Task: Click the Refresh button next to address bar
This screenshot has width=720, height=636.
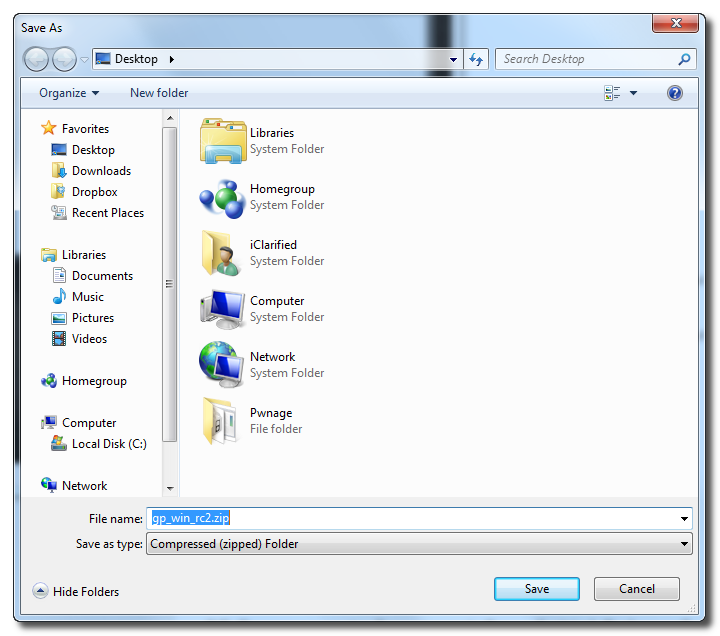Action: click(476, 59)
